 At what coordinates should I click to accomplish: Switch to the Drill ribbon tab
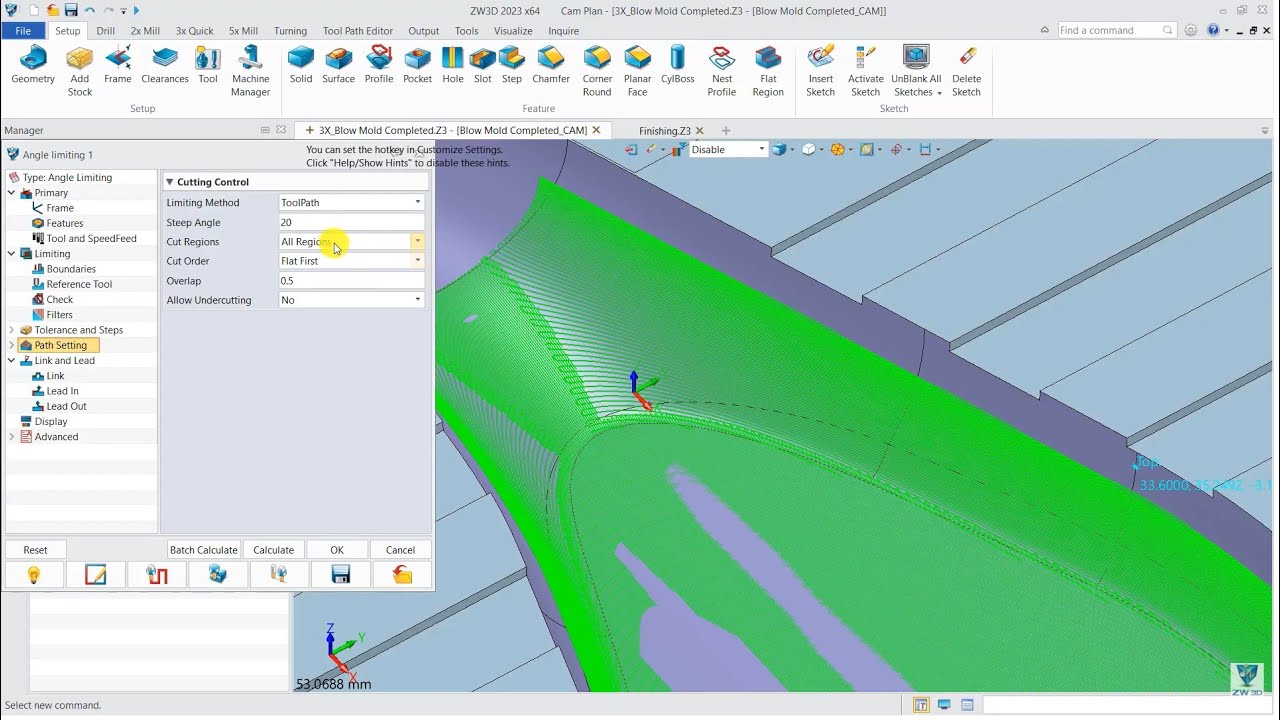105,31
